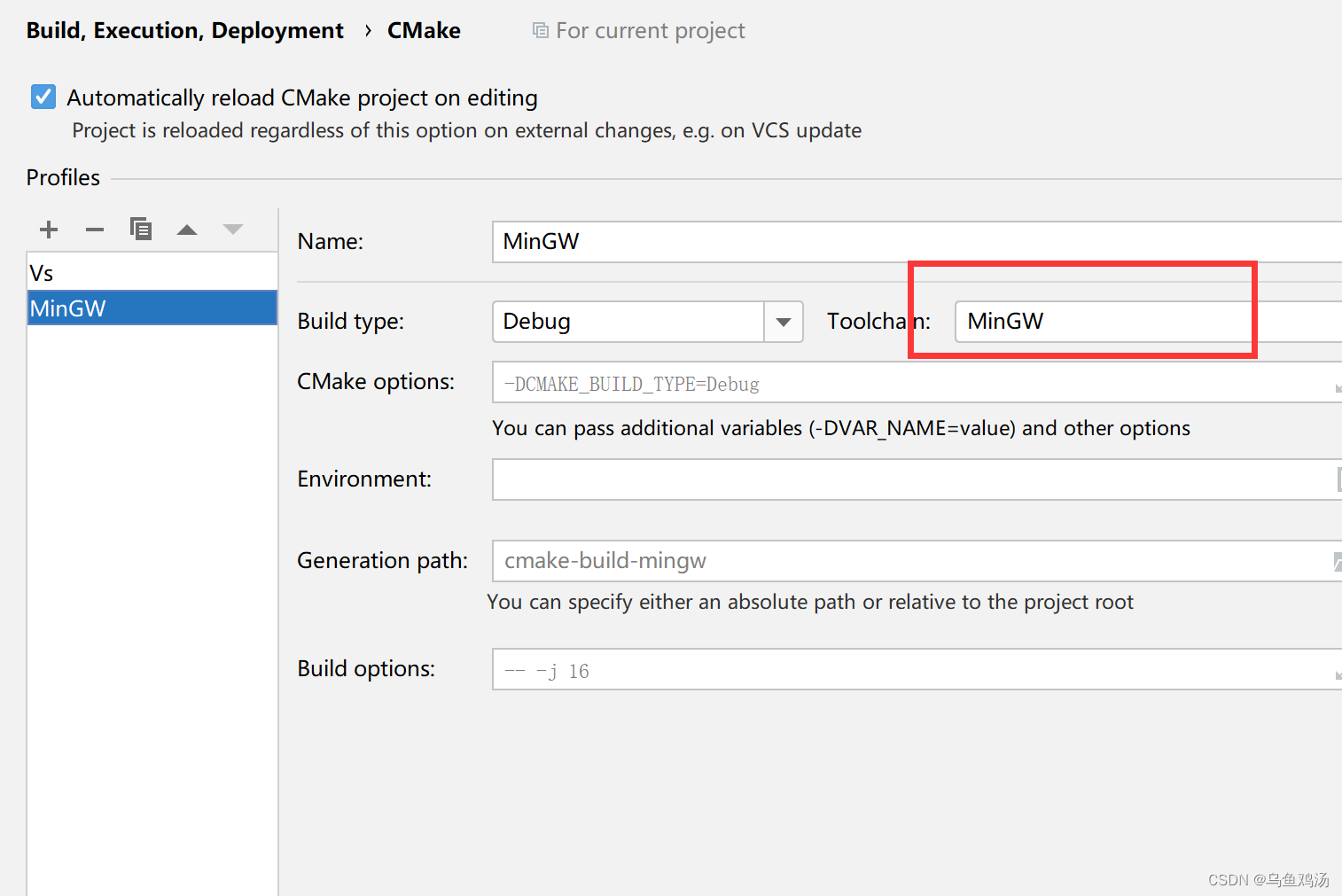Click the Environment label
The height and width of the screenshot is (896, 1342).
[364, 479]
